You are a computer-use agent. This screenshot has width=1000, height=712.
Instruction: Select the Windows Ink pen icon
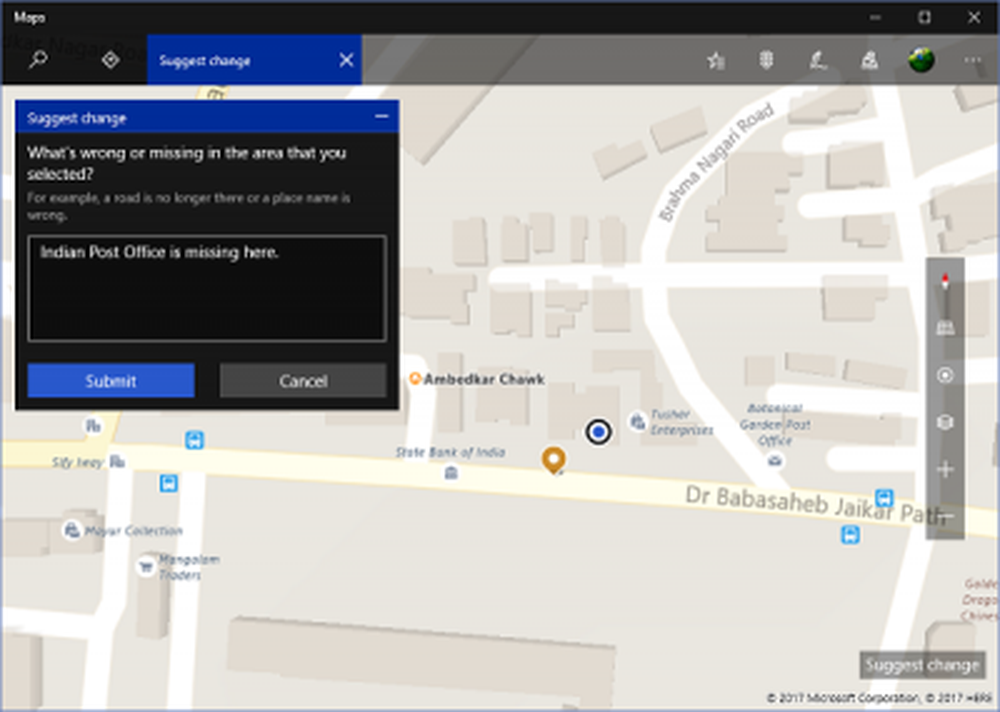pyautogui.click(x=818, y=61)
